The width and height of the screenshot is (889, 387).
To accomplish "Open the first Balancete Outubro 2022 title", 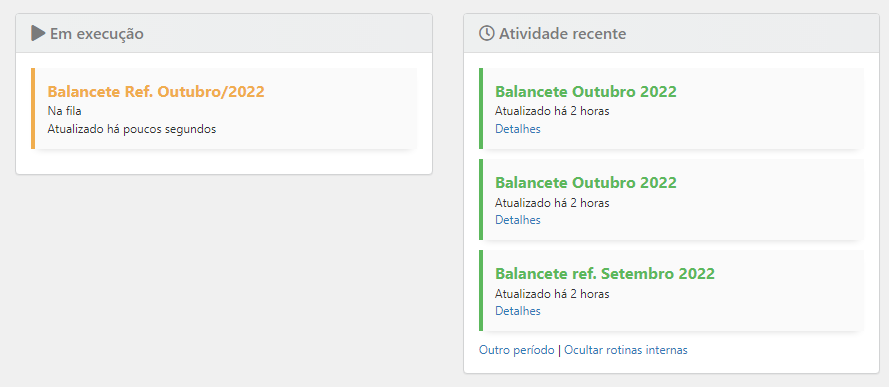I will (586, 92).
